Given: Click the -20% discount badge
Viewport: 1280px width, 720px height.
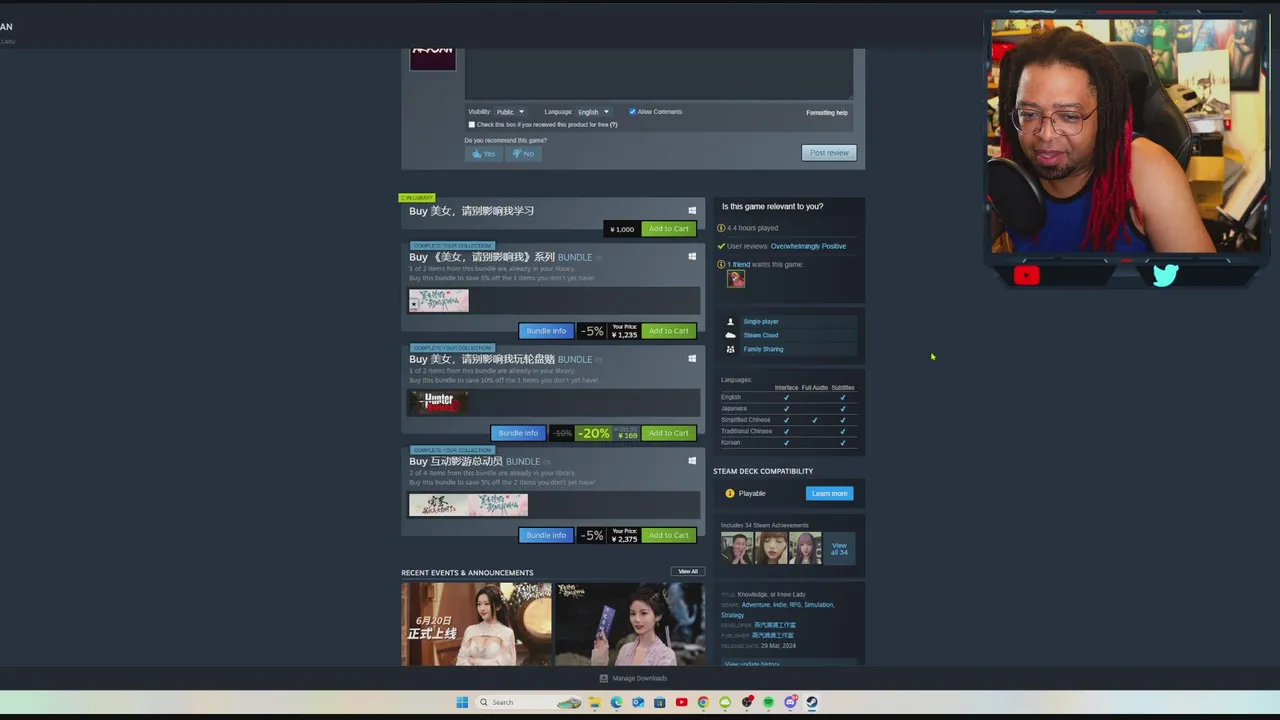Looking at the screenshot, I should coord(593,433).
